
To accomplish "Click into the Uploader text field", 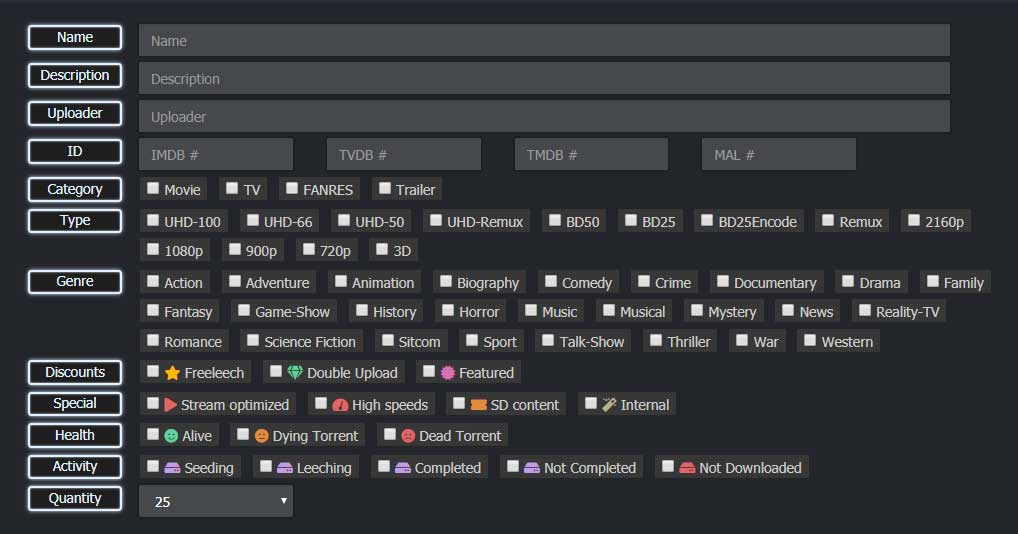I will [x=544, y=117].
